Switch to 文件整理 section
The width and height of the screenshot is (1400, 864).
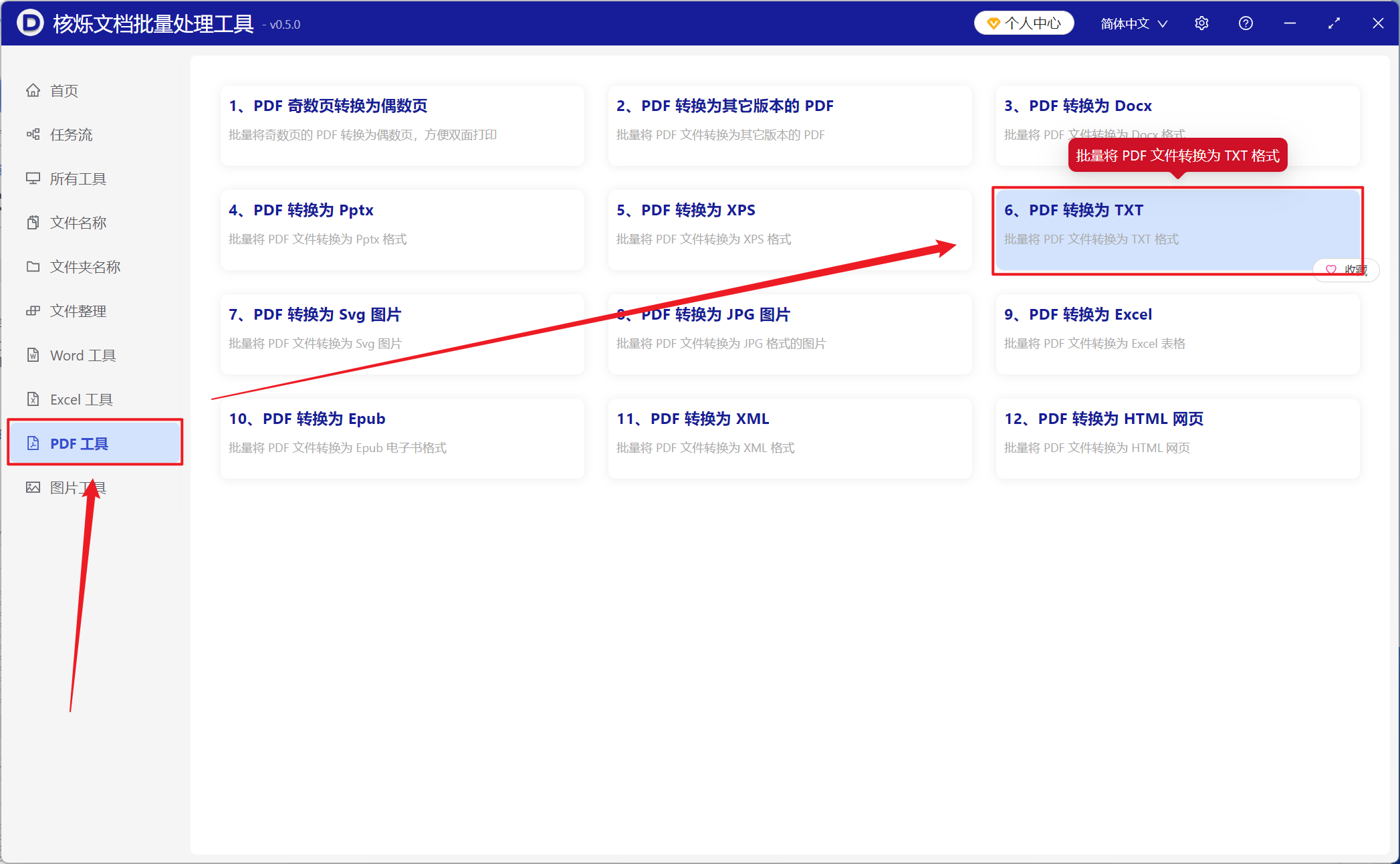click(94, 311)
